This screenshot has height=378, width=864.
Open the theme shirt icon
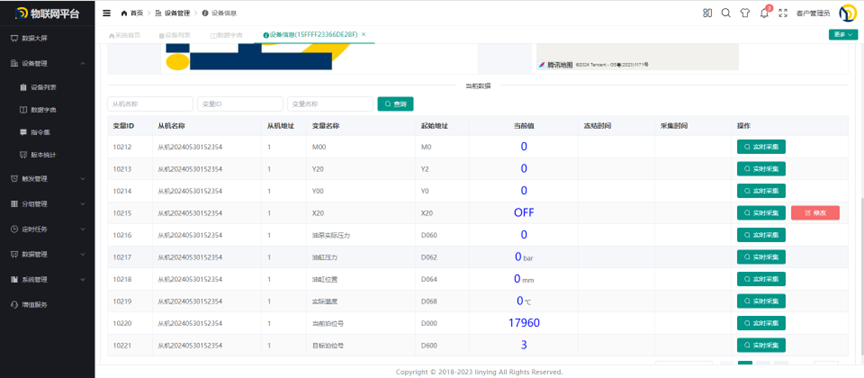pos(745,13)
